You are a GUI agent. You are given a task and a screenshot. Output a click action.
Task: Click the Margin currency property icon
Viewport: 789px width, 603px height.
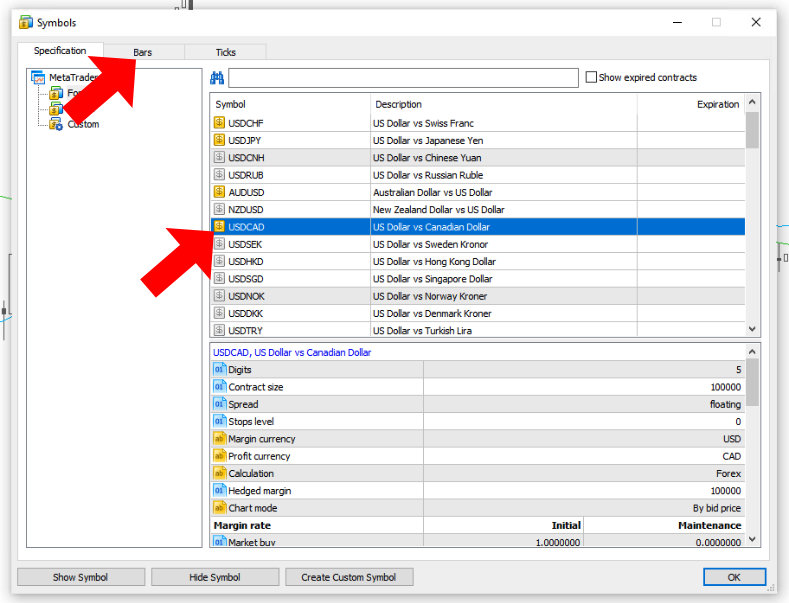[220, 439]
